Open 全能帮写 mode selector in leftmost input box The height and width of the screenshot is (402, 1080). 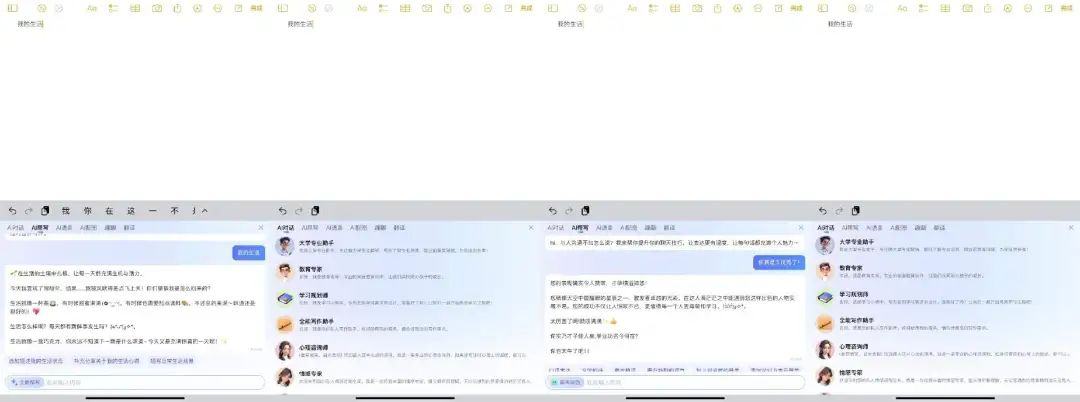pos(25,382)
